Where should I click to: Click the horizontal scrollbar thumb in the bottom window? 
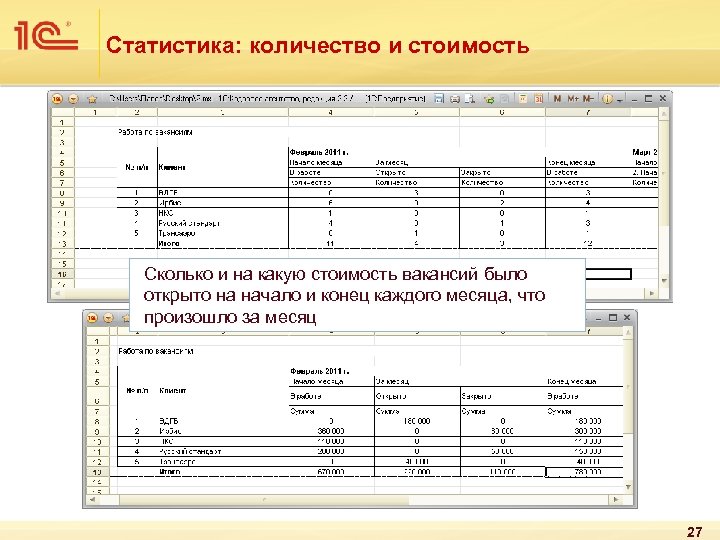pyautogui.click(x=264, y=499)
